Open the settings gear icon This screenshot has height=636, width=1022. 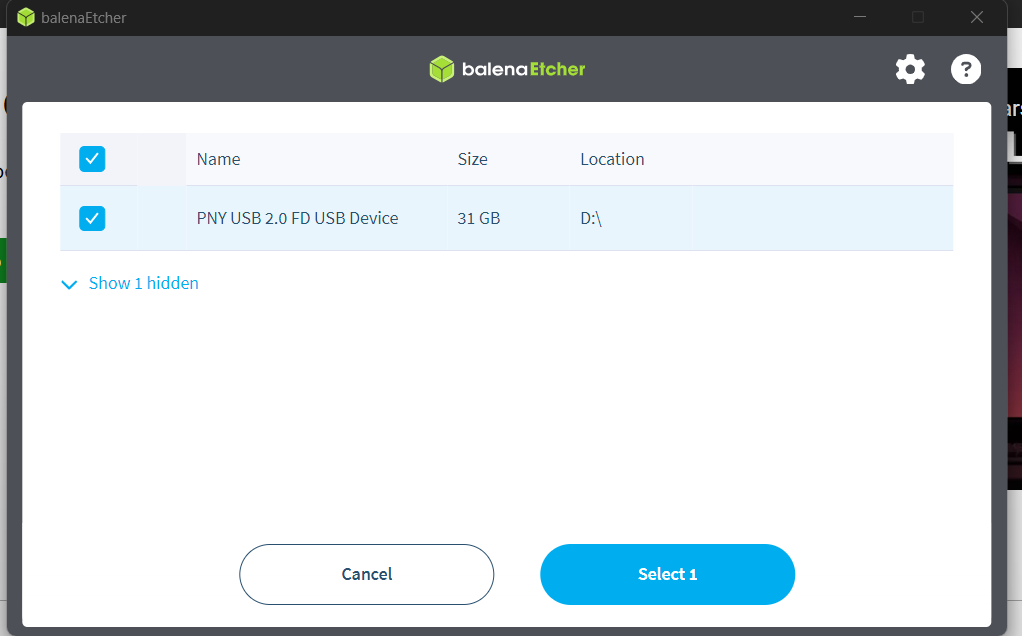click(x=910, y=69)
